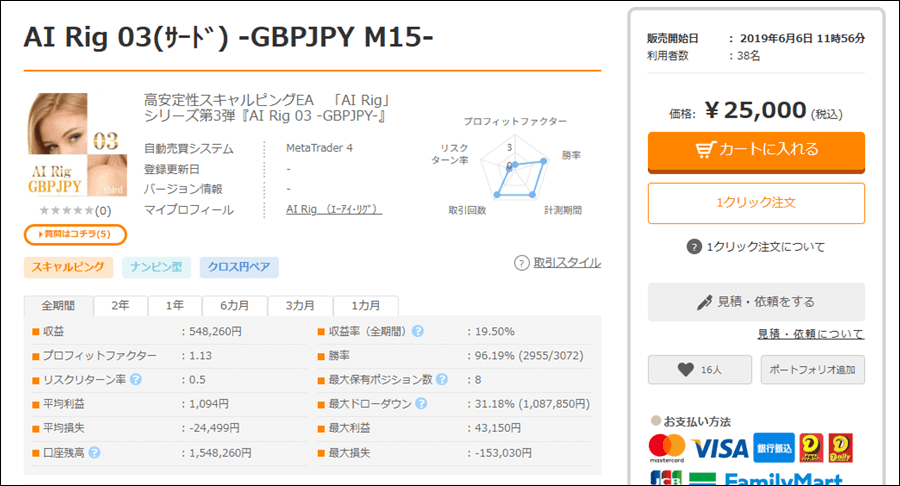Click the 質問はコチラ(5) button
Image resolution: width=900 pixels, height=486 pixels.
75,234
